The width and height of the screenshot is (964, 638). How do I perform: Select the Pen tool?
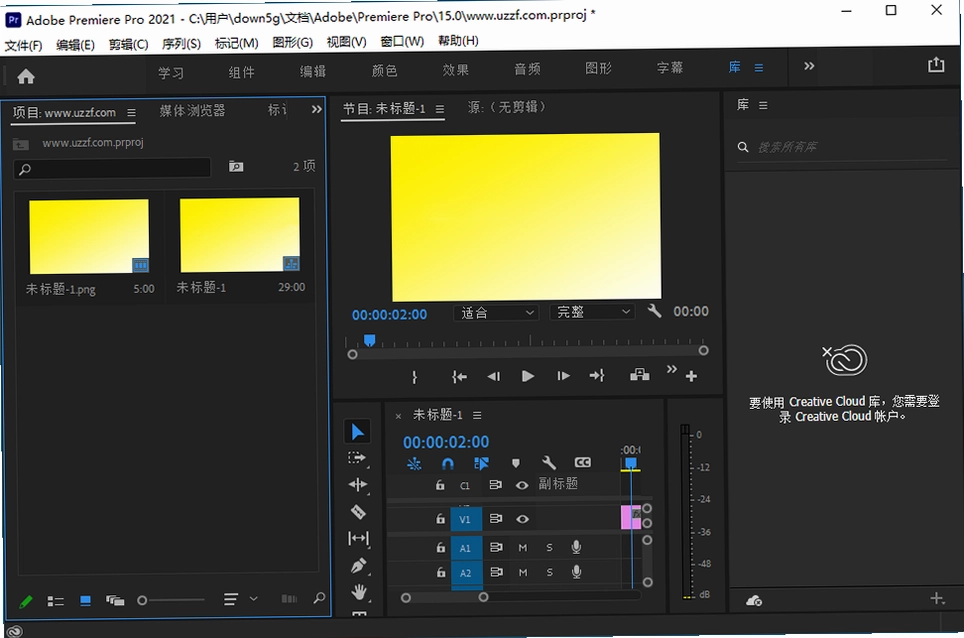click(358, 565)
